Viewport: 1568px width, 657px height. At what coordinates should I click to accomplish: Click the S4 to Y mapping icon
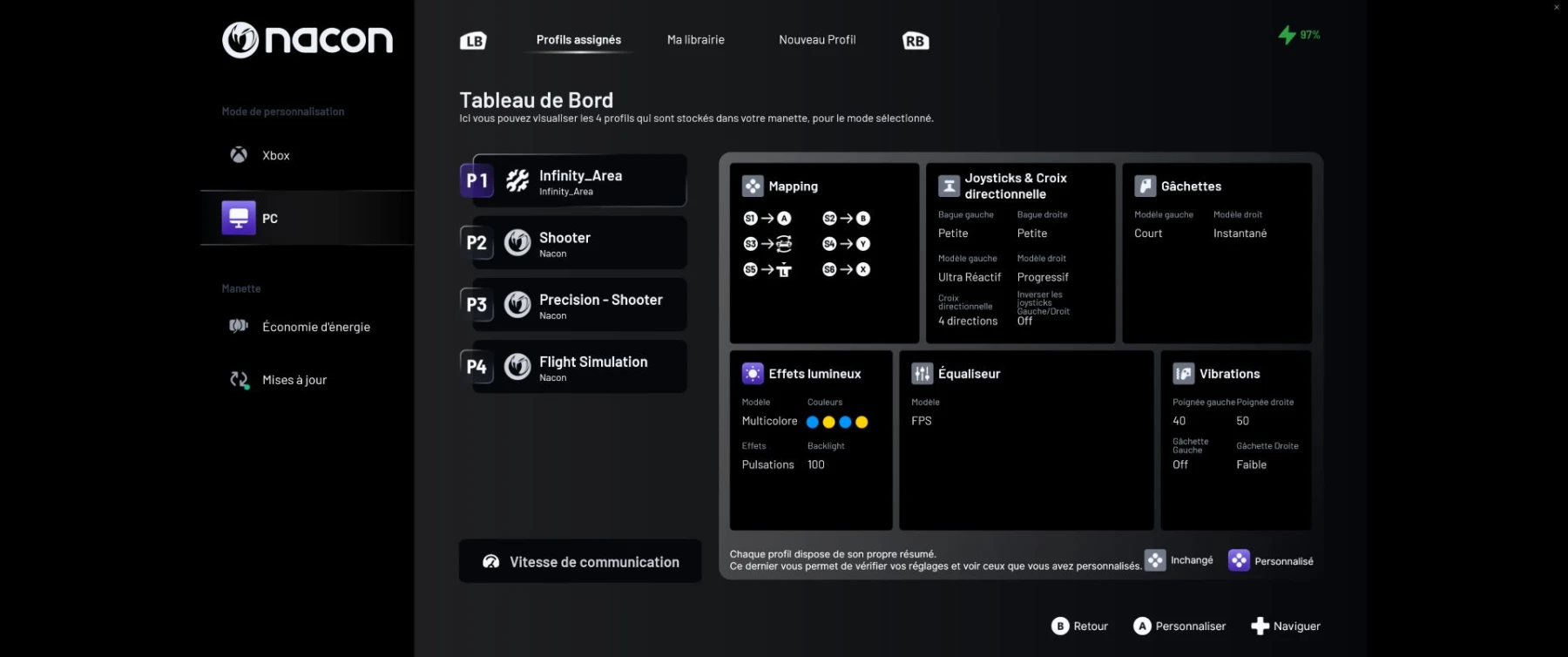(x=847, y=244)
